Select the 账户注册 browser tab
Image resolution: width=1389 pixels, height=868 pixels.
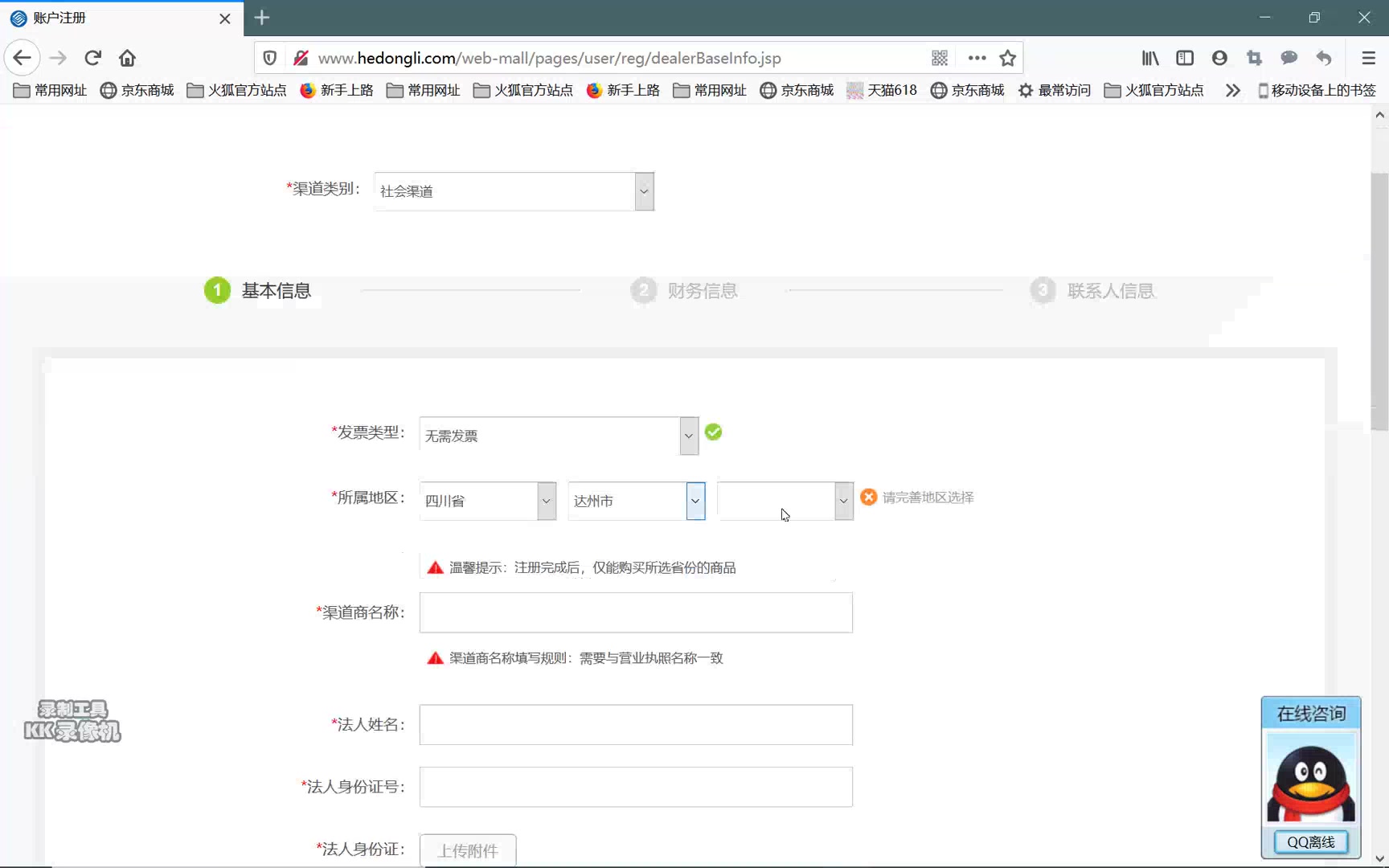[121, 18]
